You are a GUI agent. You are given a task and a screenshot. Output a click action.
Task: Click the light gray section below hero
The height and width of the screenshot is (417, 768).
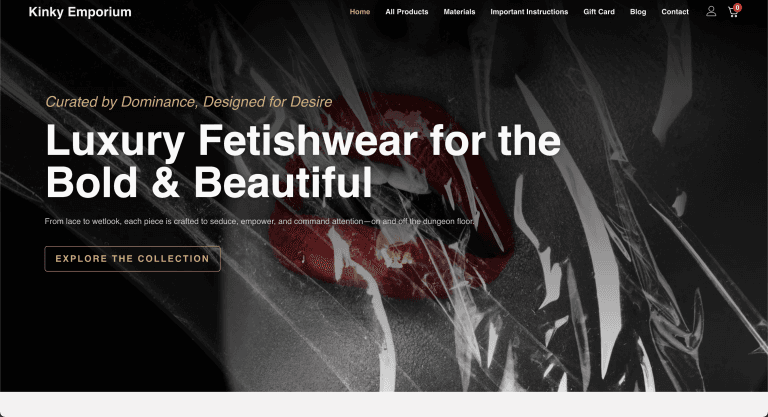coord(384,405)
